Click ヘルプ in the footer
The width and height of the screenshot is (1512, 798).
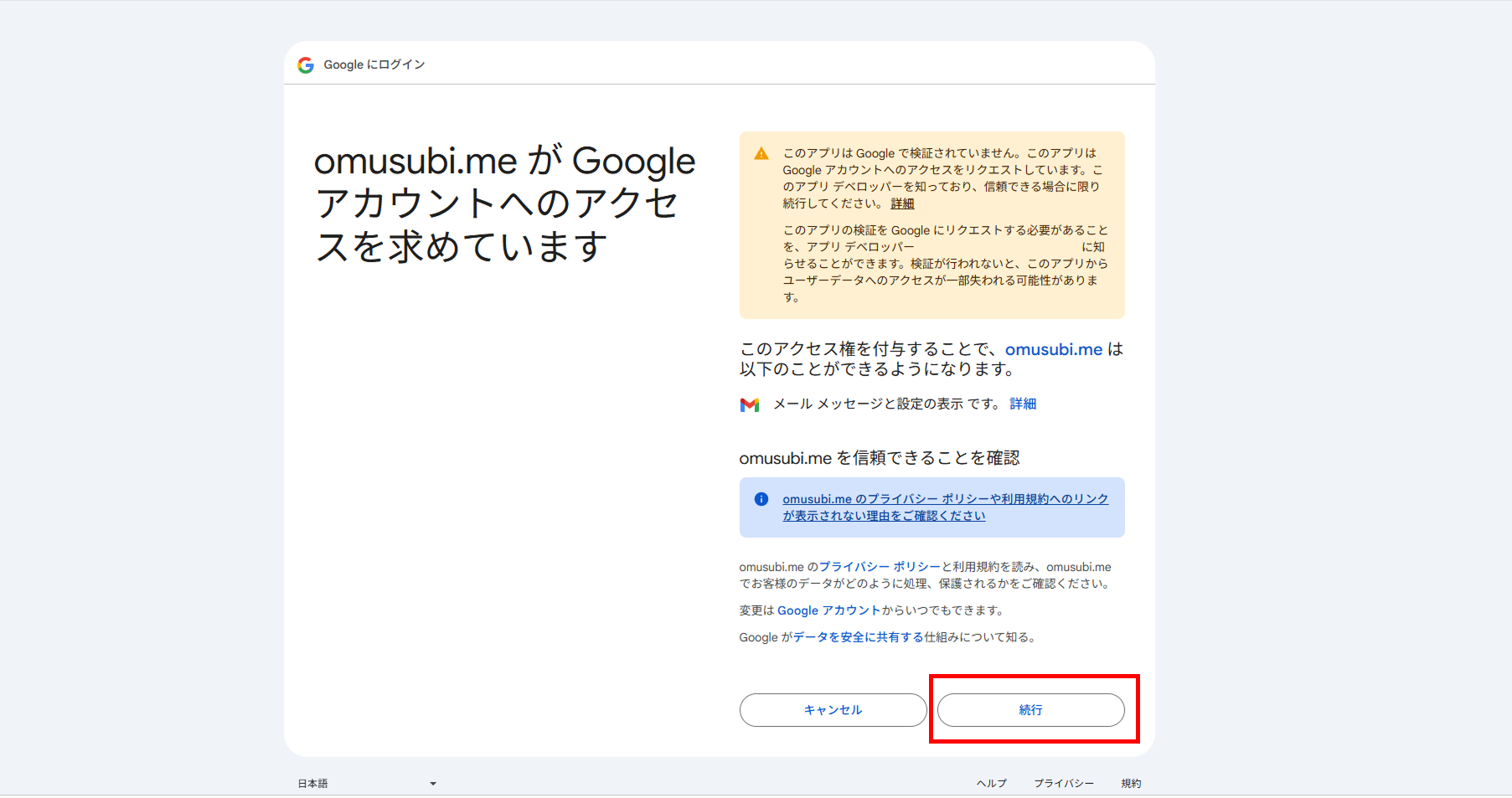click(x=992, y=784)
